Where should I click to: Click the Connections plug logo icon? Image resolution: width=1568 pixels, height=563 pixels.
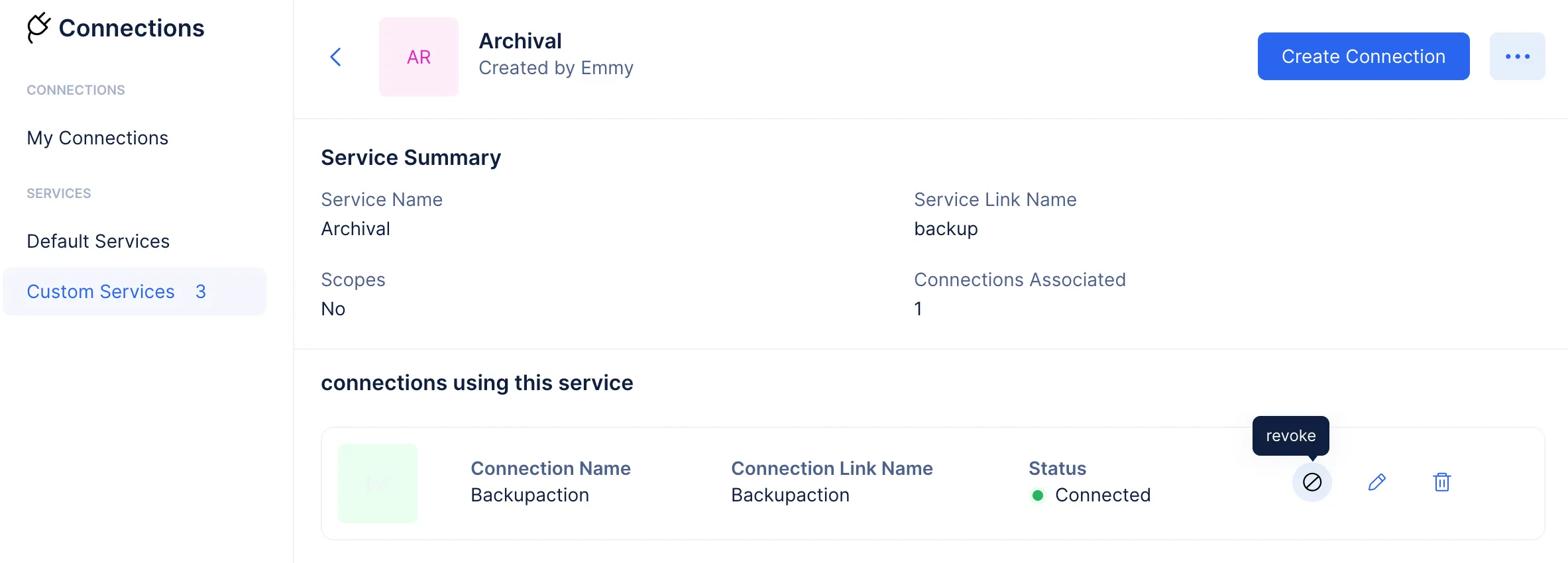pos(38,28)
